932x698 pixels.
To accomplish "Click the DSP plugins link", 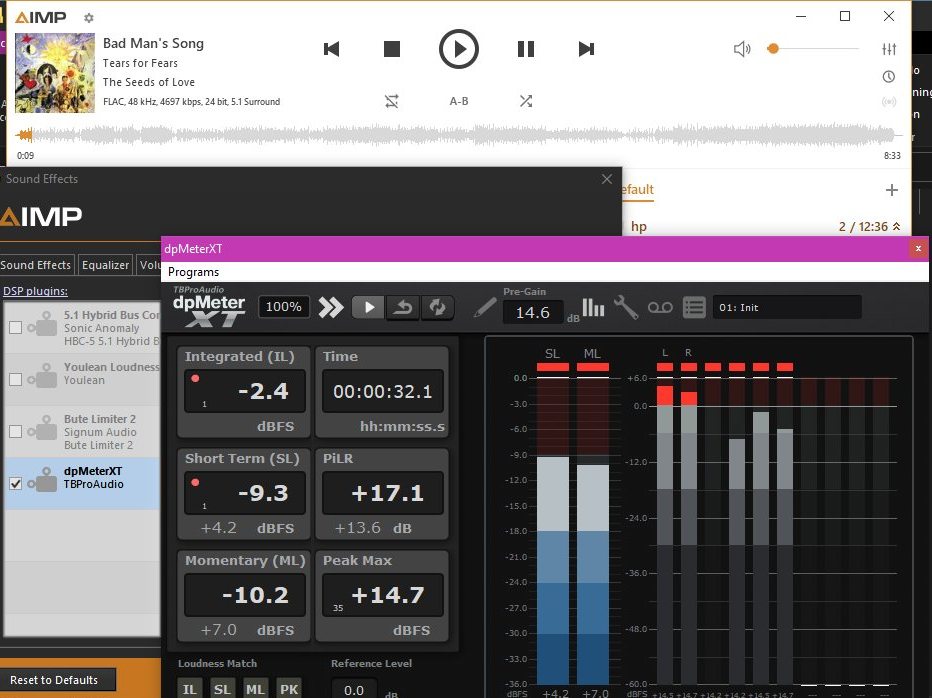I will (35, 291).
